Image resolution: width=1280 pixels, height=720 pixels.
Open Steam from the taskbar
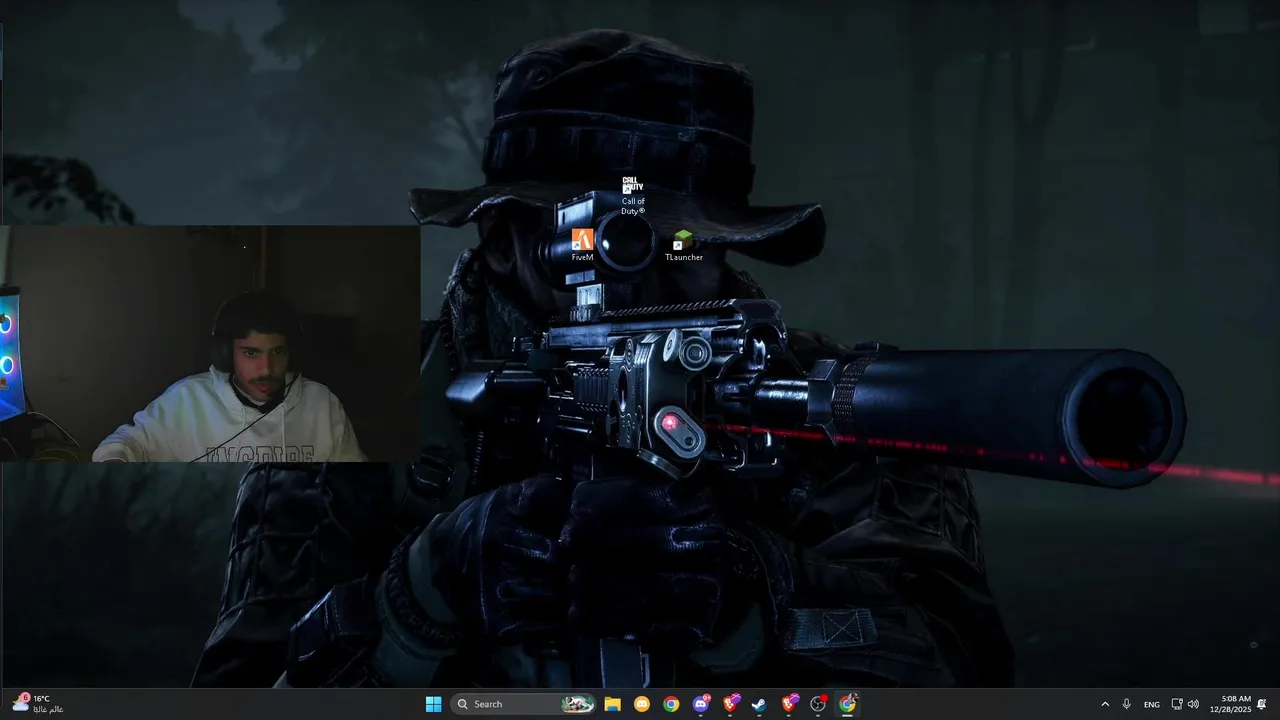tap(759, 704)
